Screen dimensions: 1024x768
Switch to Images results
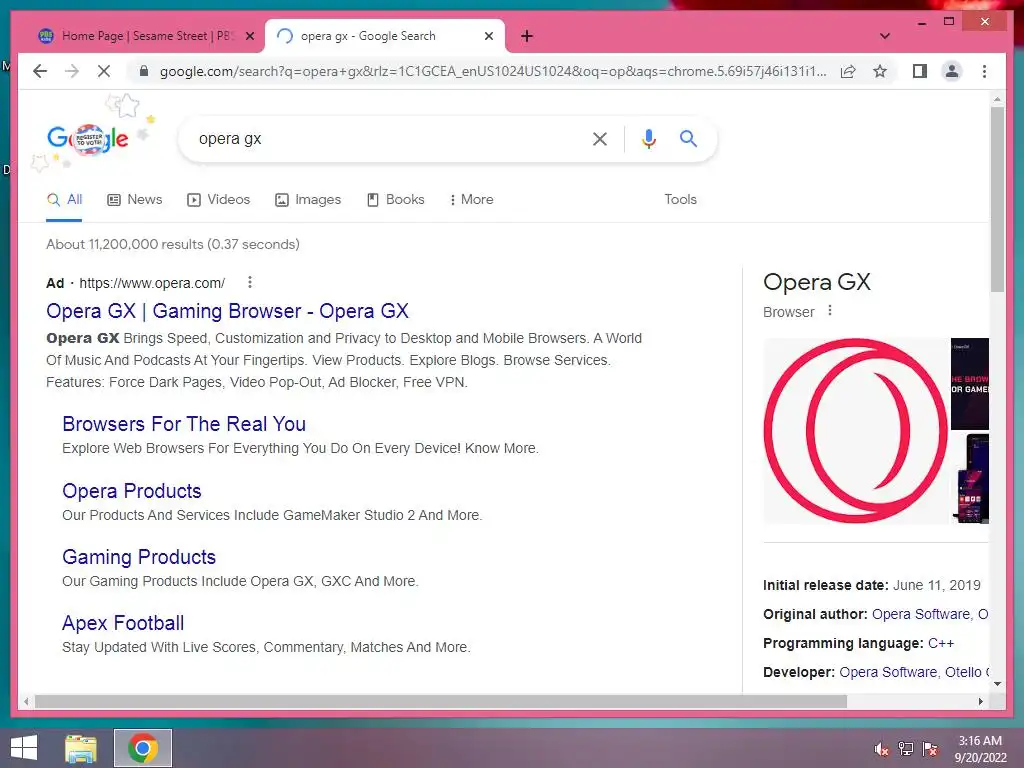[308, 200]
